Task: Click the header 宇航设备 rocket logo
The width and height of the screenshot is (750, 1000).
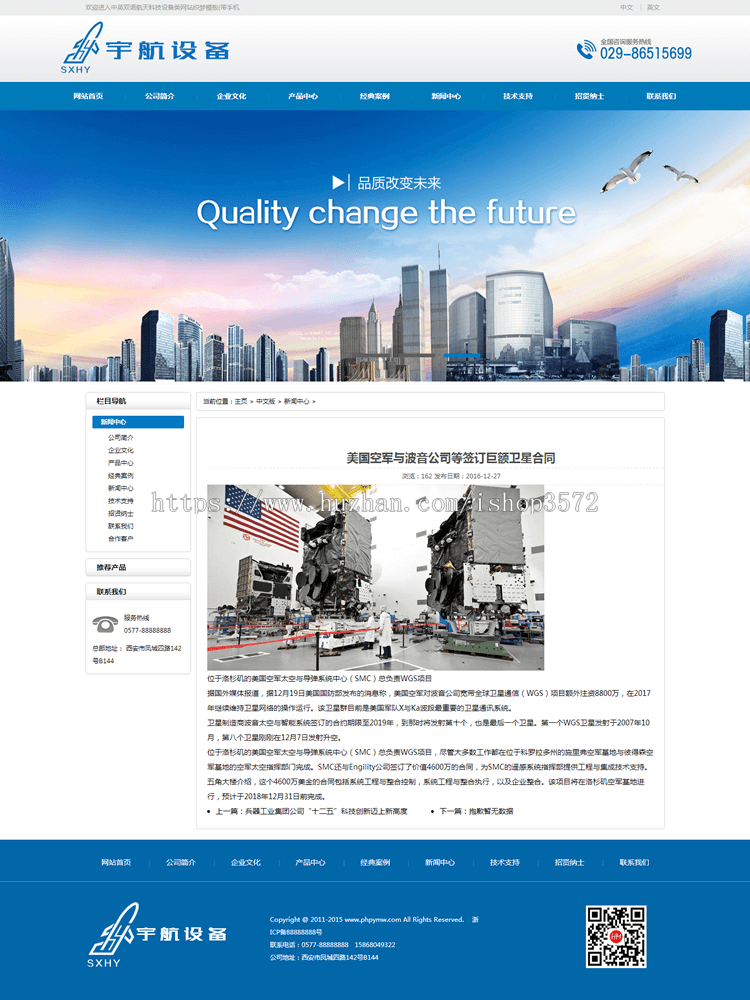Action: [145, 48]
